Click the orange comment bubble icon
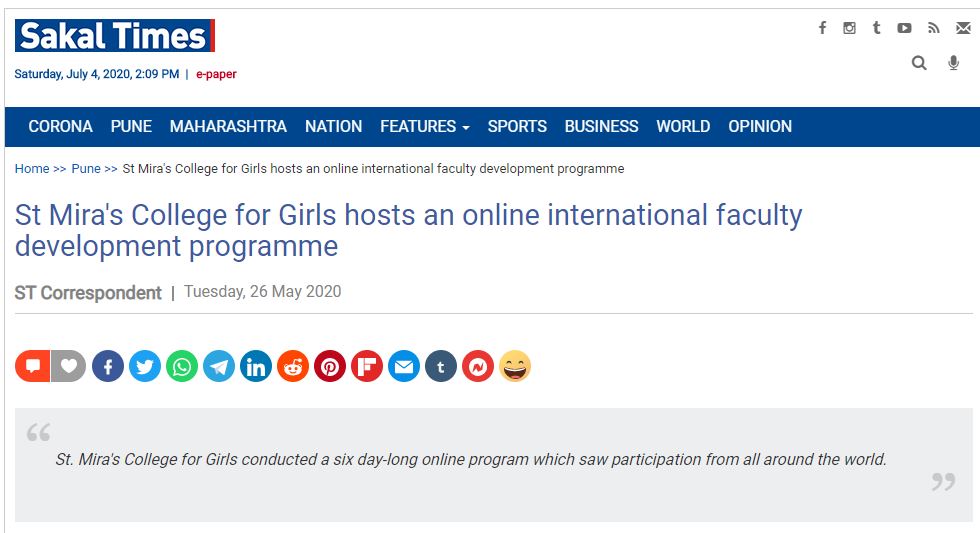 (x=32, y=367)
